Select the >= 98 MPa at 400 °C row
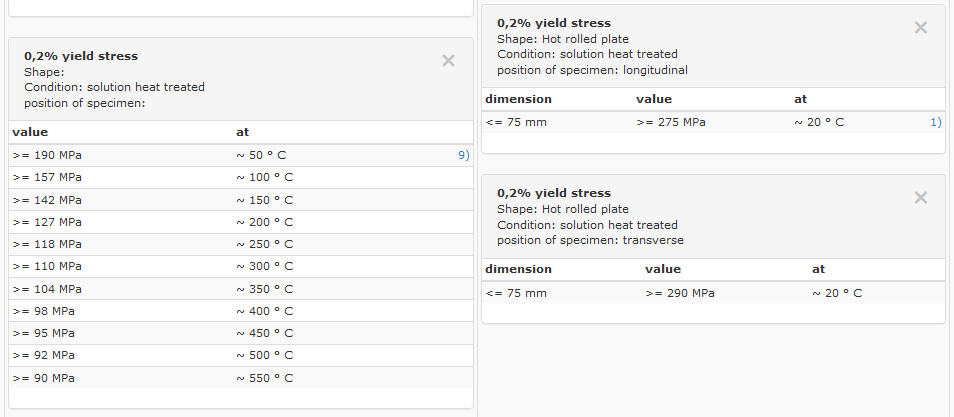The width and height of the screenshot is (954, 417). coord(241,311)
